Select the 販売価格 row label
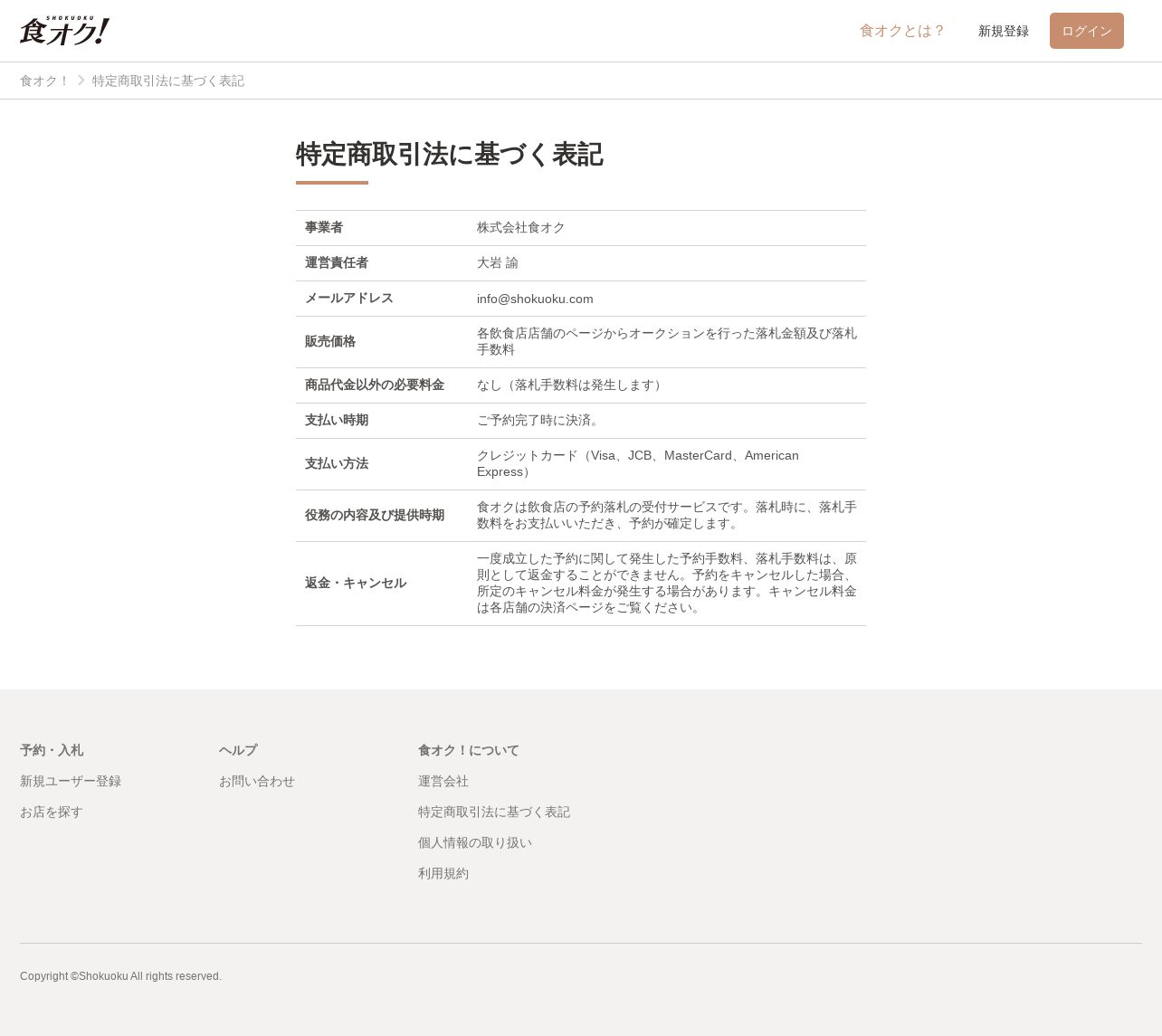1162x1036 pixels. point(330,342)
